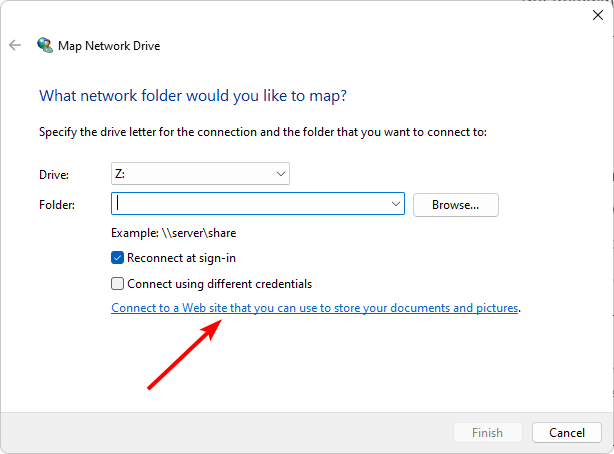Viewport: 614px width, 454px height.
Task: Cancel the network drive mapping
Action: 567,432
